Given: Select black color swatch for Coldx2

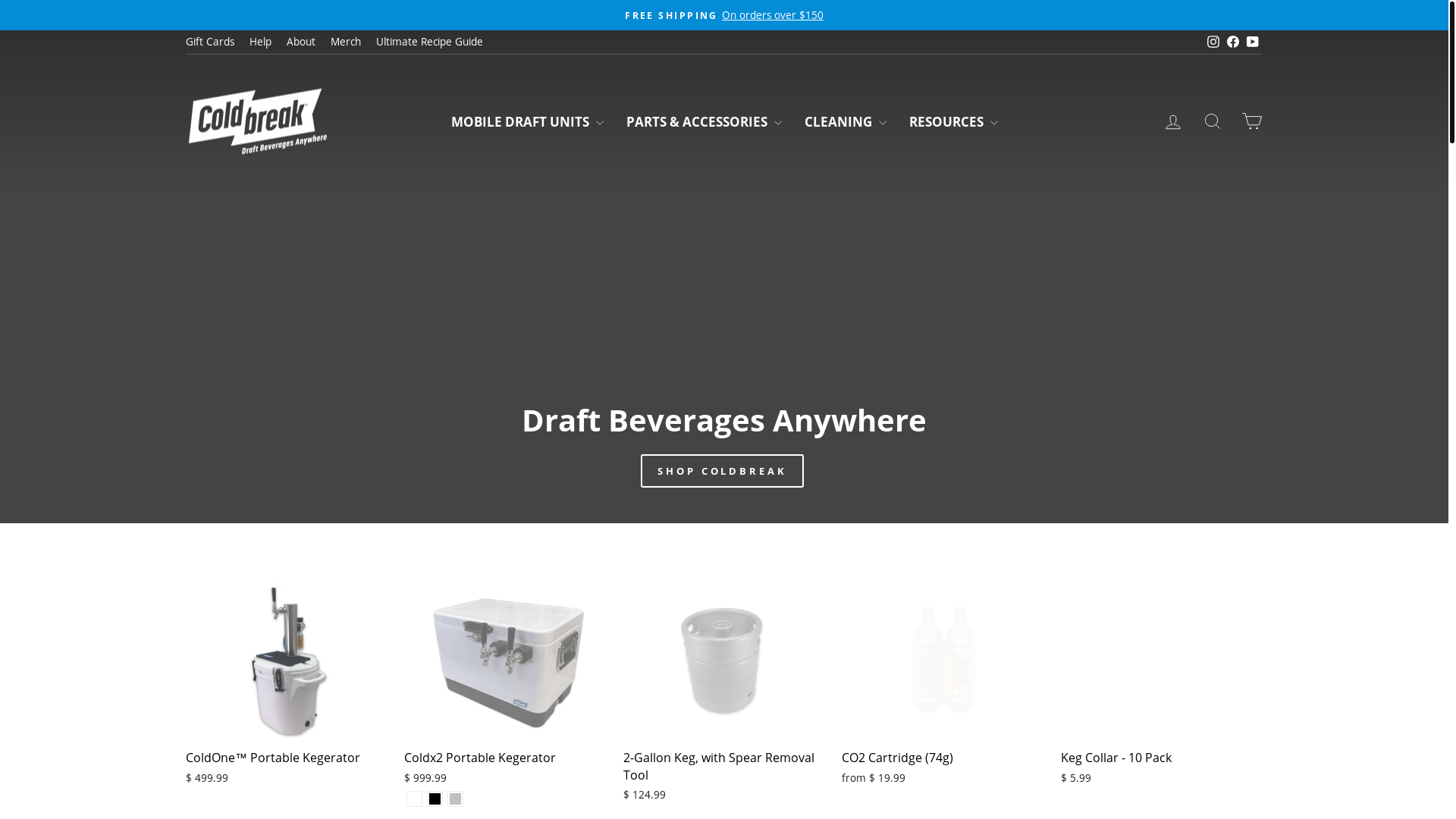Looking at the screenshot, I should (x=435, y=799).
